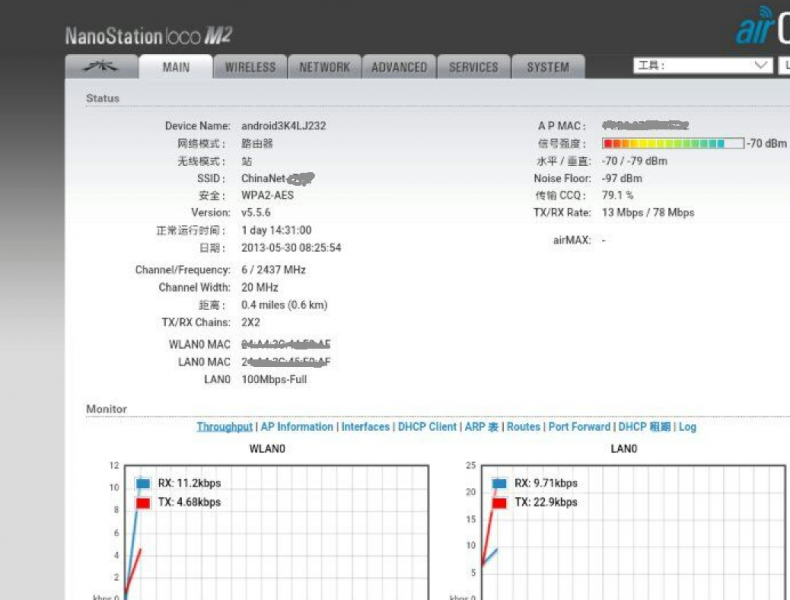Click TX/RX rate 13 Mbps / 78 Mbps
Image resolution: width=790 pixels, height=600 pixels.
648,213
